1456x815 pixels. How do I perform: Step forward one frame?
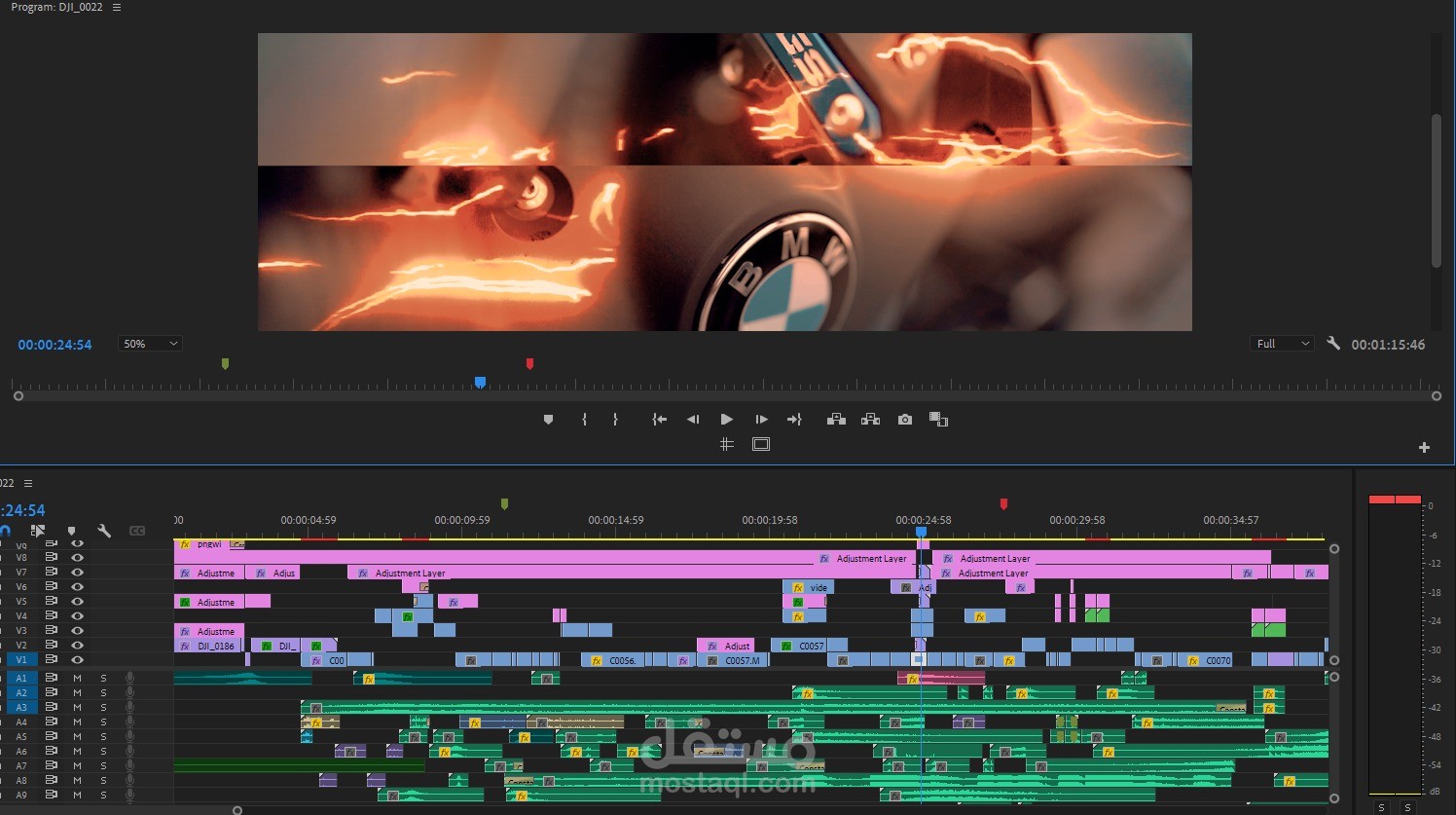[761, 420]
